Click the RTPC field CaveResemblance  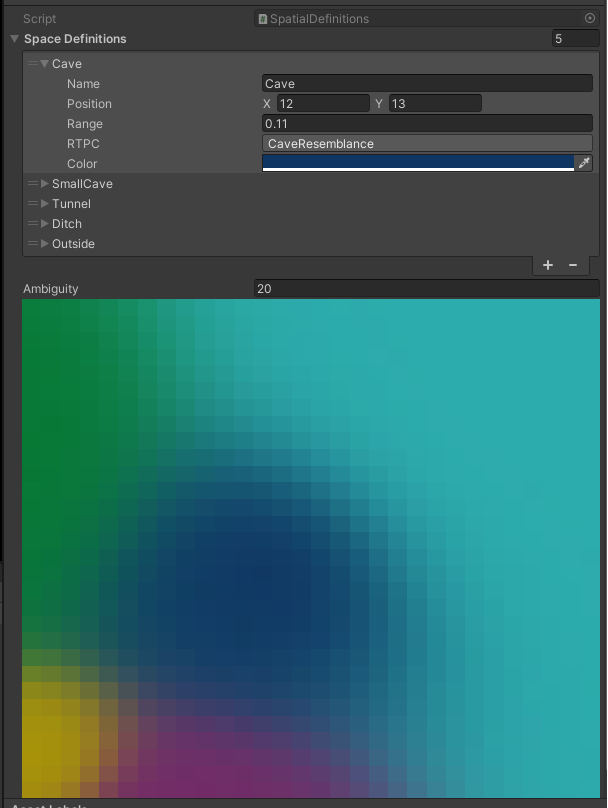point(427,144)
